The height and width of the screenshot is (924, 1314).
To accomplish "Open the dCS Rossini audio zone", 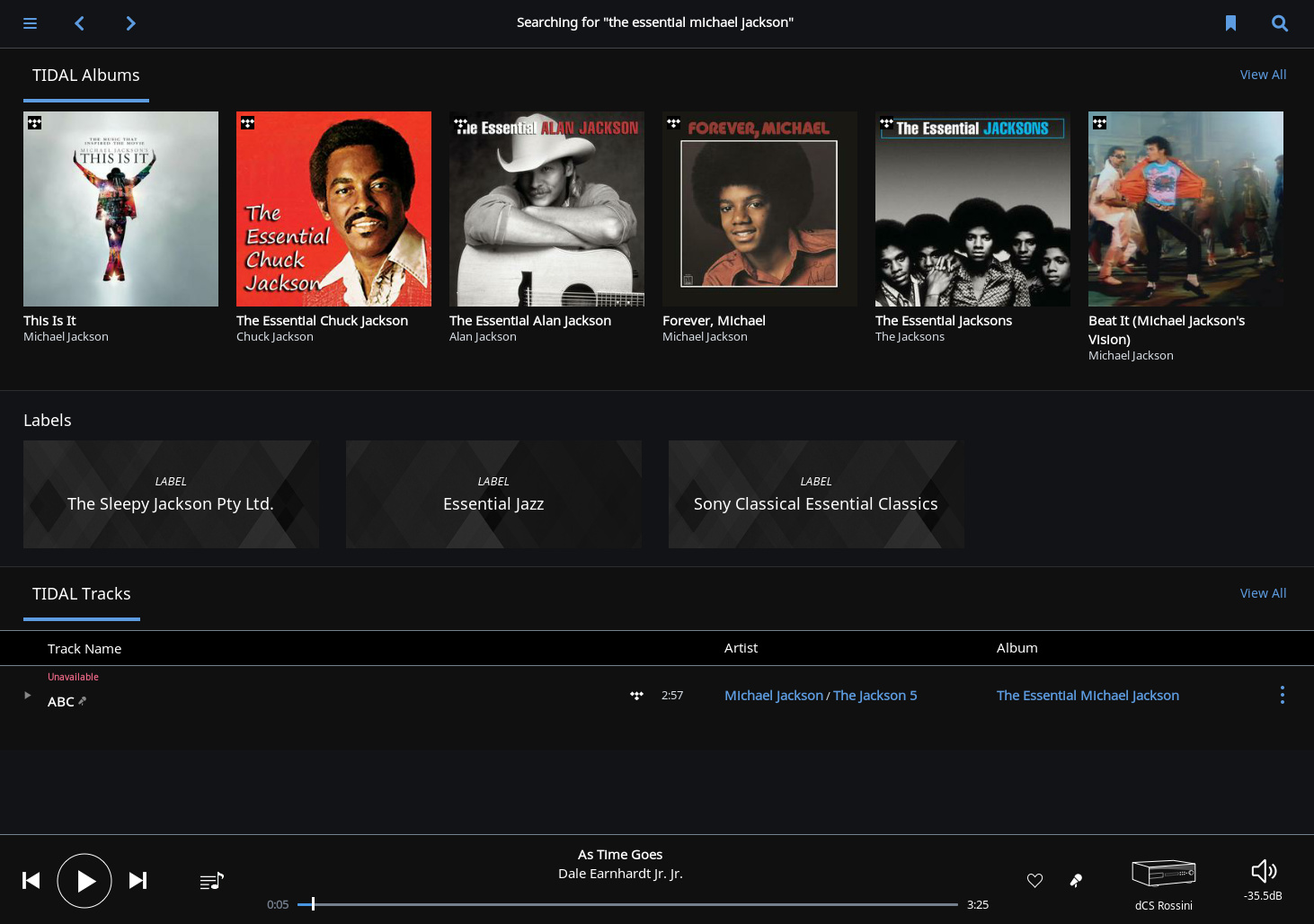I will coord(1163,884).
